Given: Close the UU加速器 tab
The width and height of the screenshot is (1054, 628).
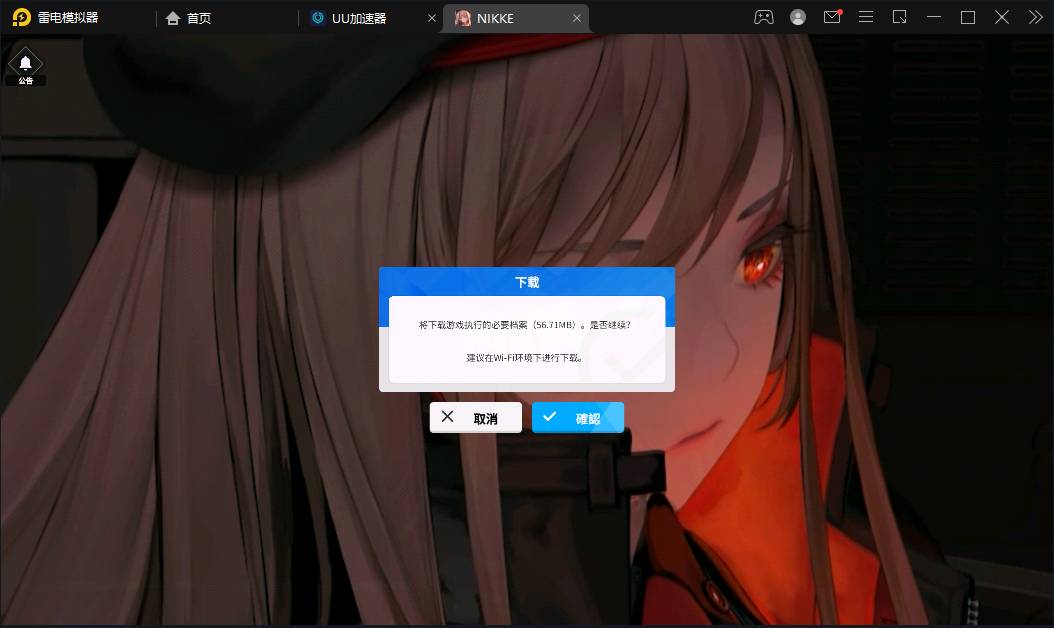Looking at the screenshot, I should coord(432,18).
